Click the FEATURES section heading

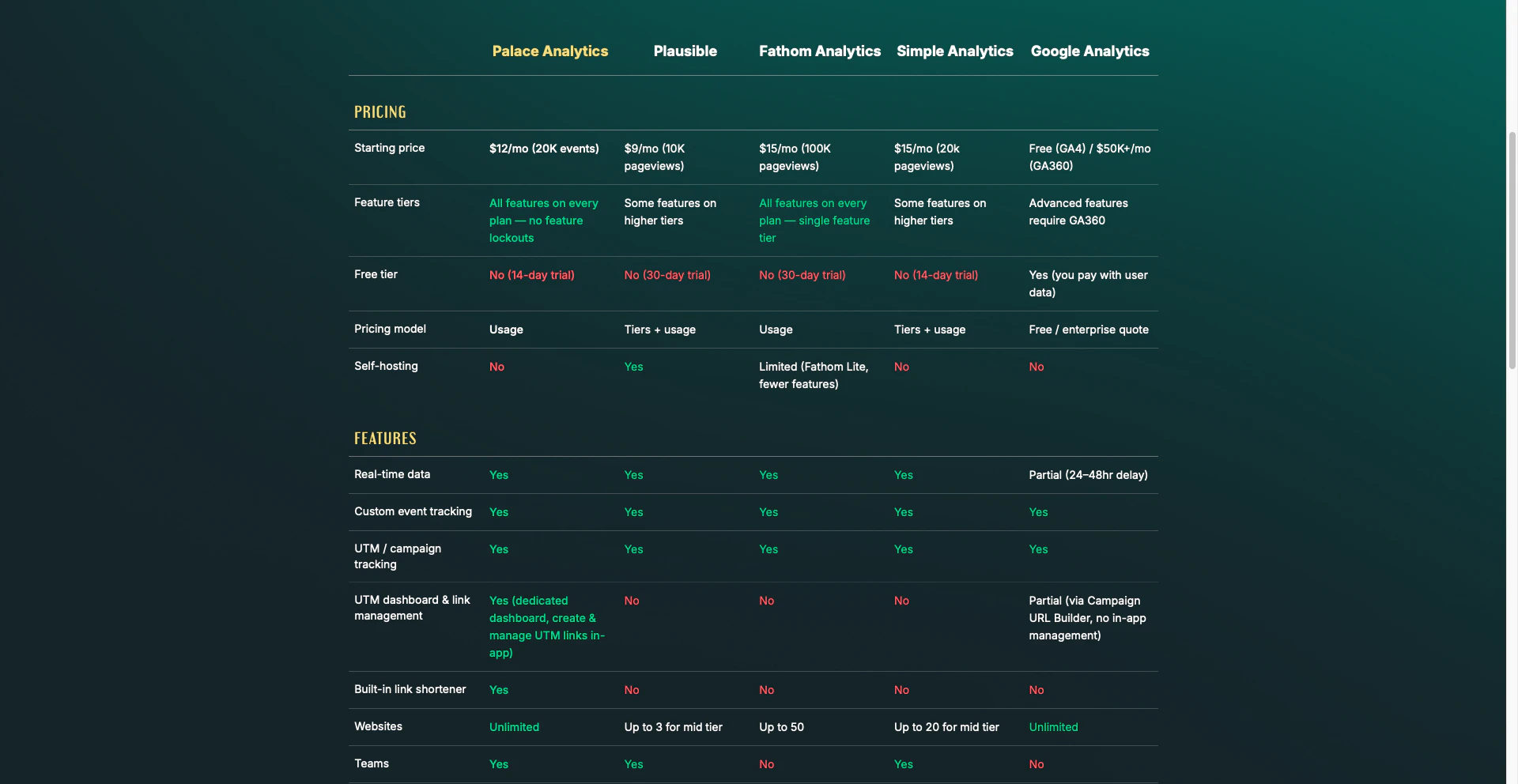pos(385,439)
